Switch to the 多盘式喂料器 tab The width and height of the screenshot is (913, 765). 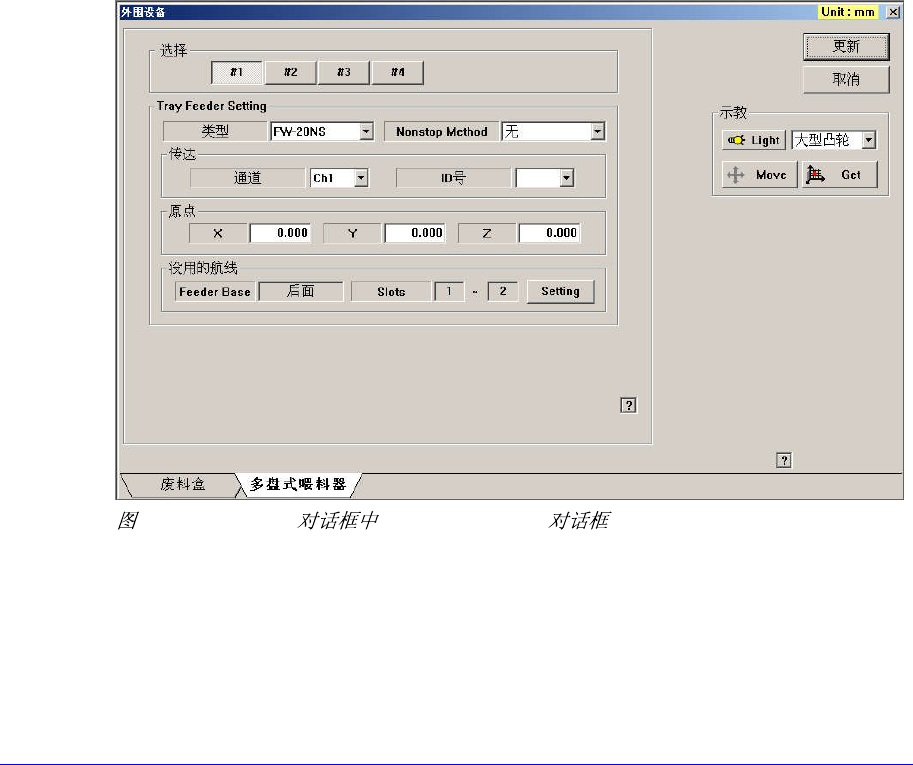[x=298, y=484]
